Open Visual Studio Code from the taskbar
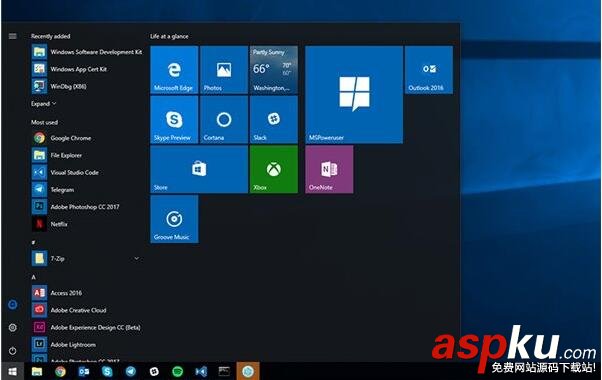 [x=201, y=372]
